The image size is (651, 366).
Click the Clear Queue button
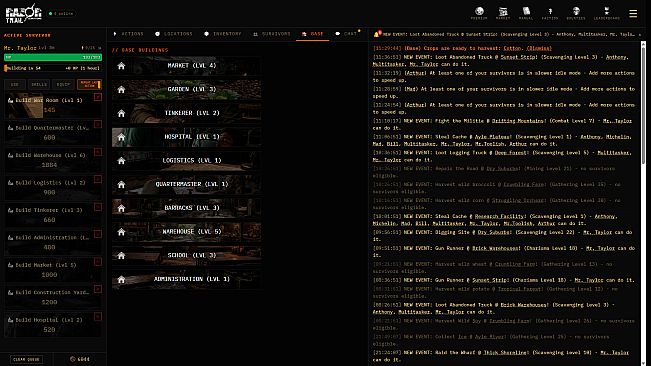coord(26,359)
